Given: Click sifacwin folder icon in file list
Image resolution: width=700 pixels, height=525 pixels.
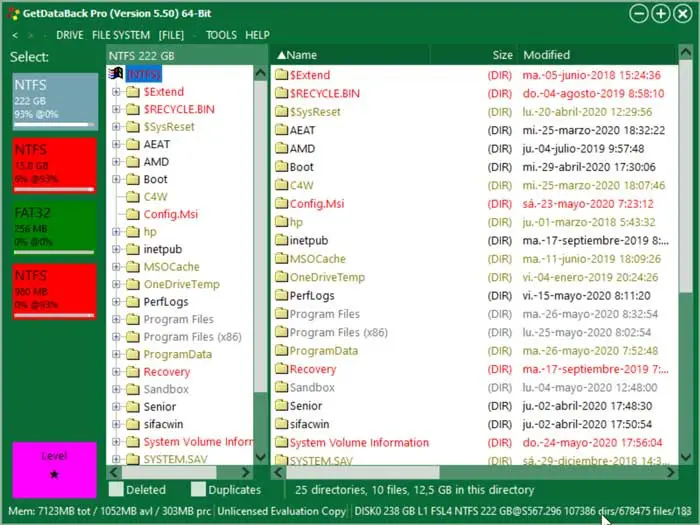Looking at the screenshot, I should click(x=281, y=424).
